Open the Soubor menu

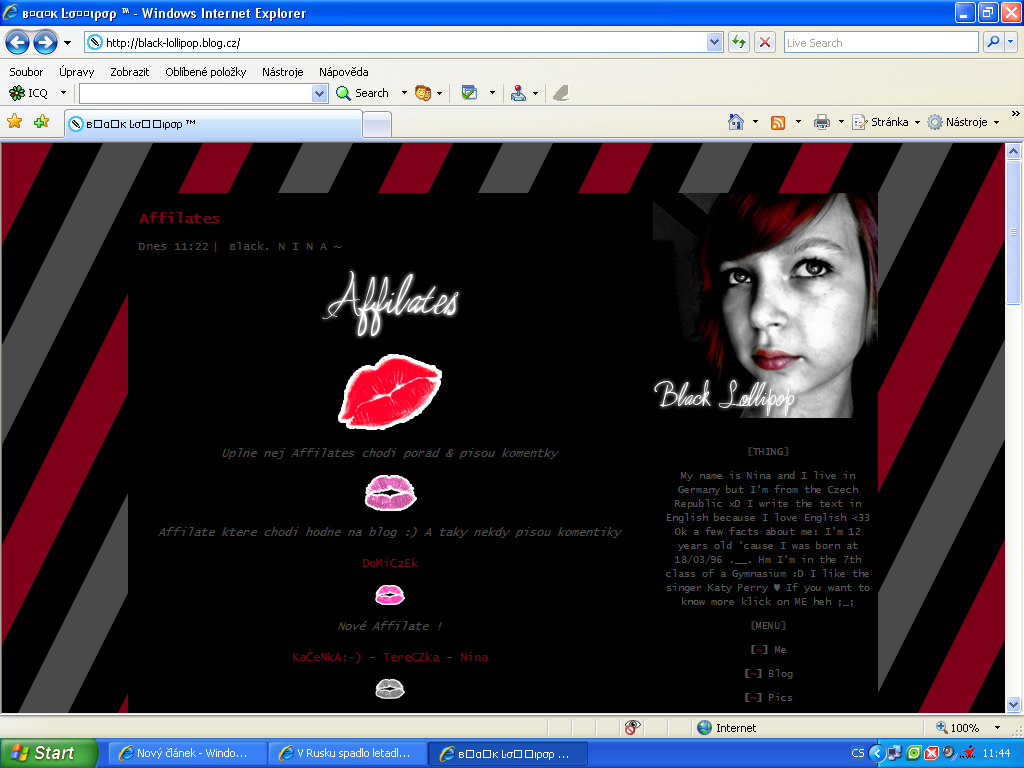click(27, 72)
